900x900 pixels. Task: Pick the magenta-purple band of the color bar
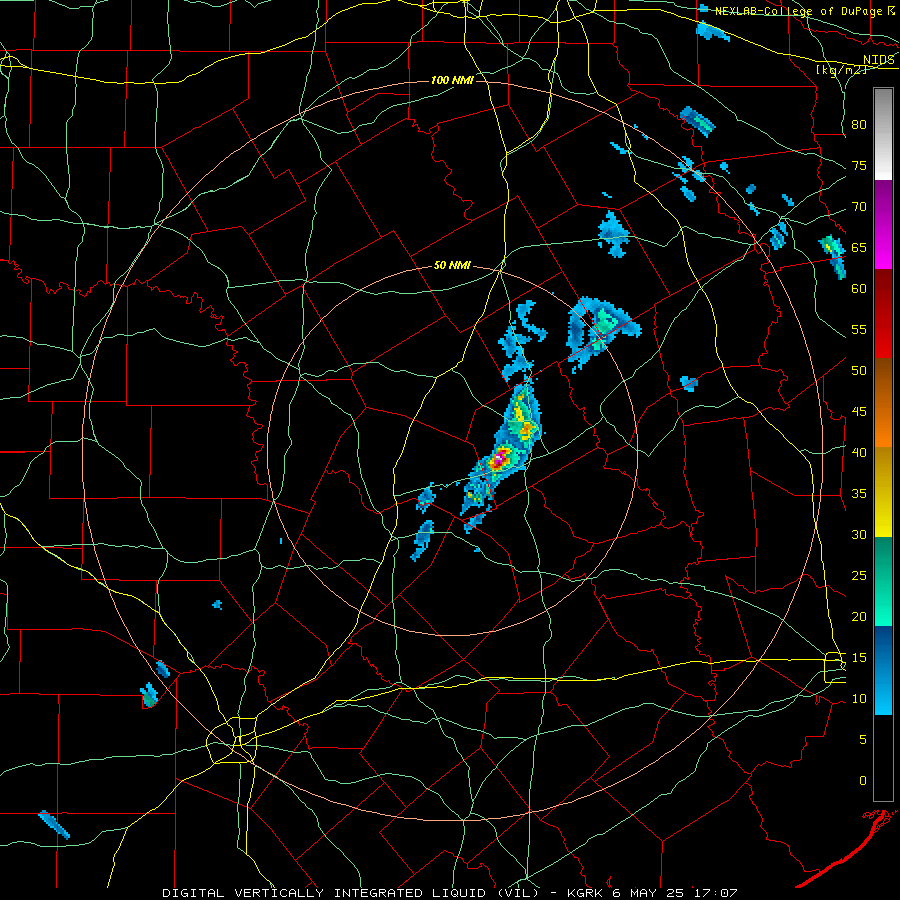(883, 224)
